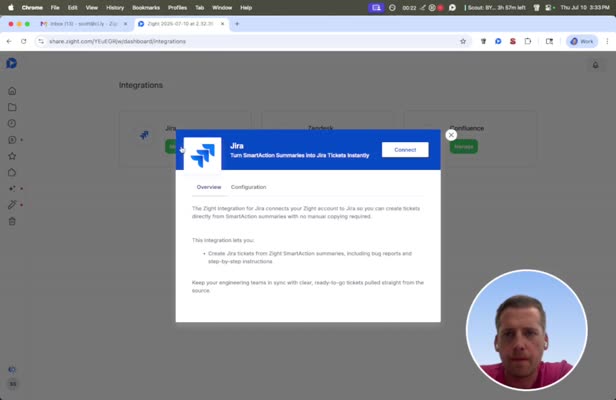Click the Zight extension icon in toolbar
This screenshot has width=616, height=400.
click(498, 41)
